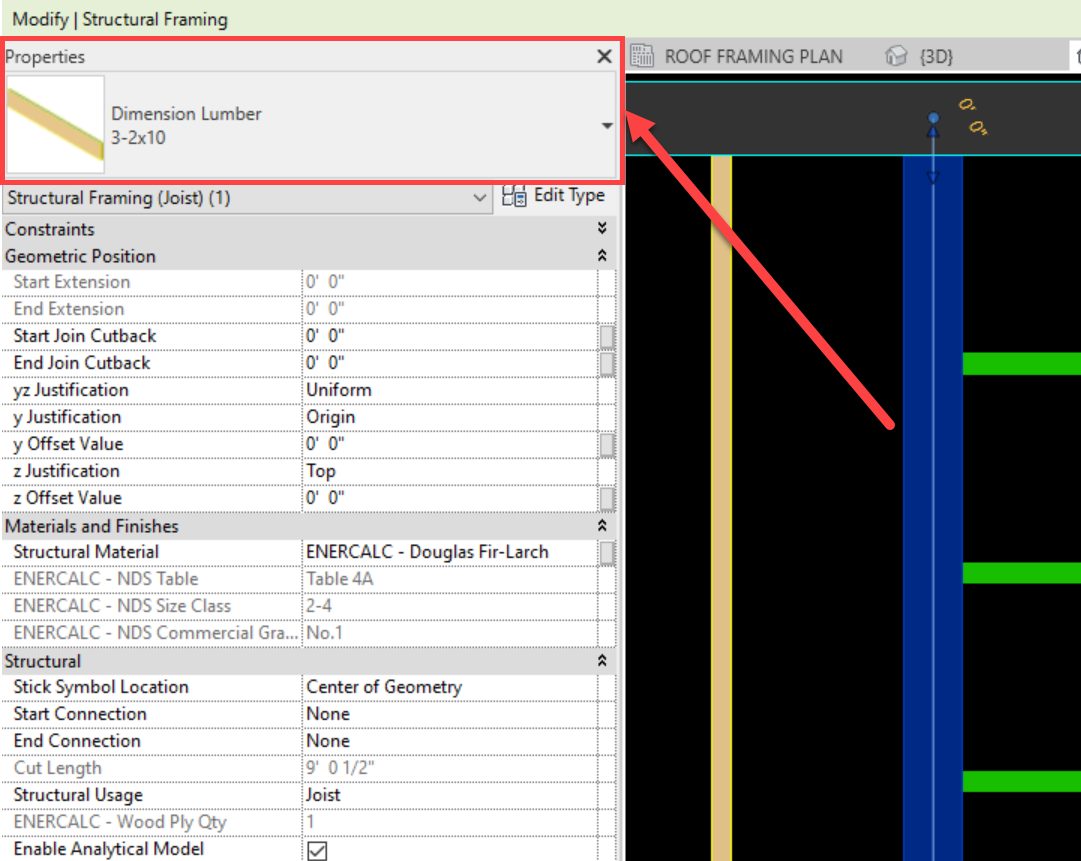Click the Cut Length value 9' 0 1/2"
The image size is (1081, 861).
pyautogui.click(x=449, y=768)
